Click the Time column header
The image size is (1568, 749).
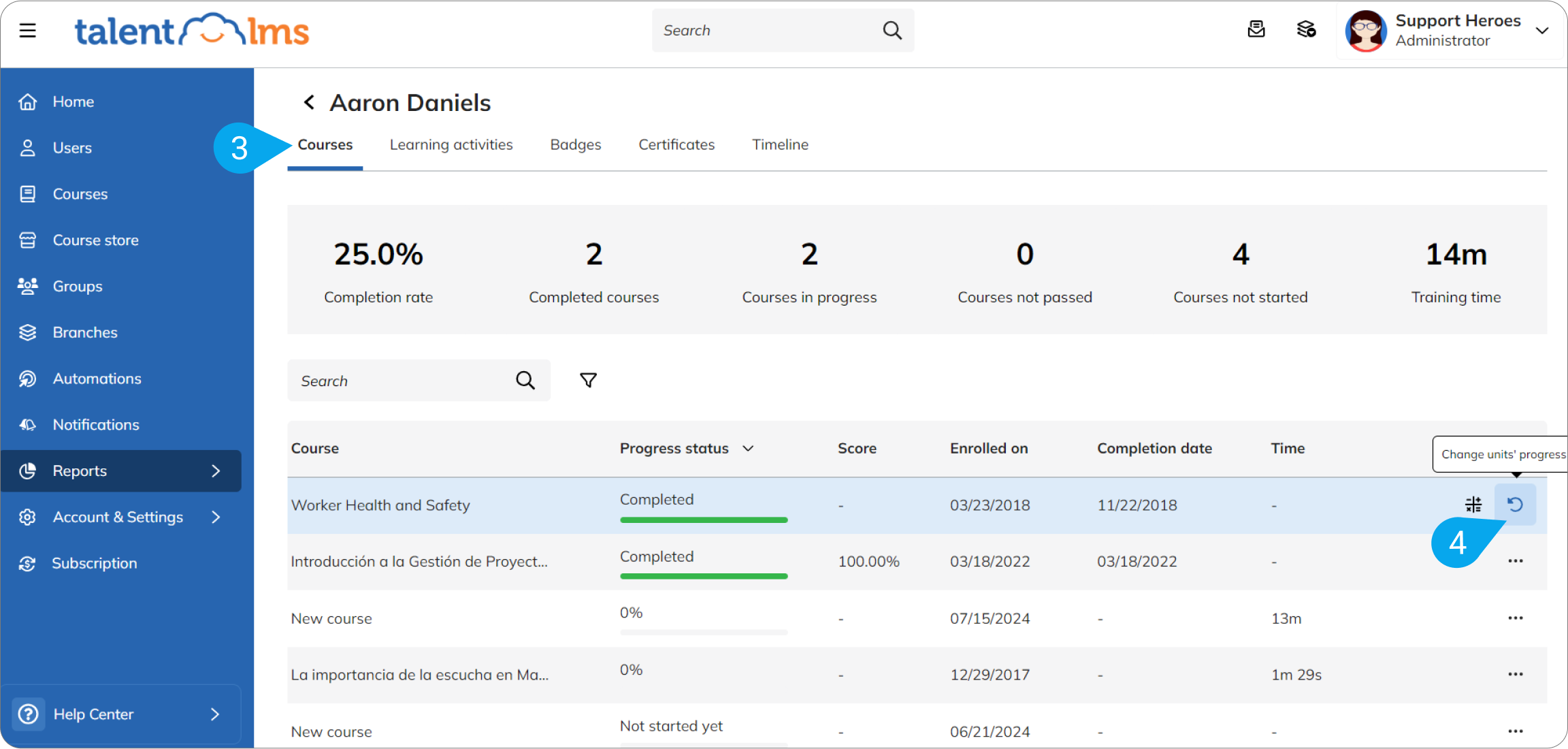tap(1288, 449)
